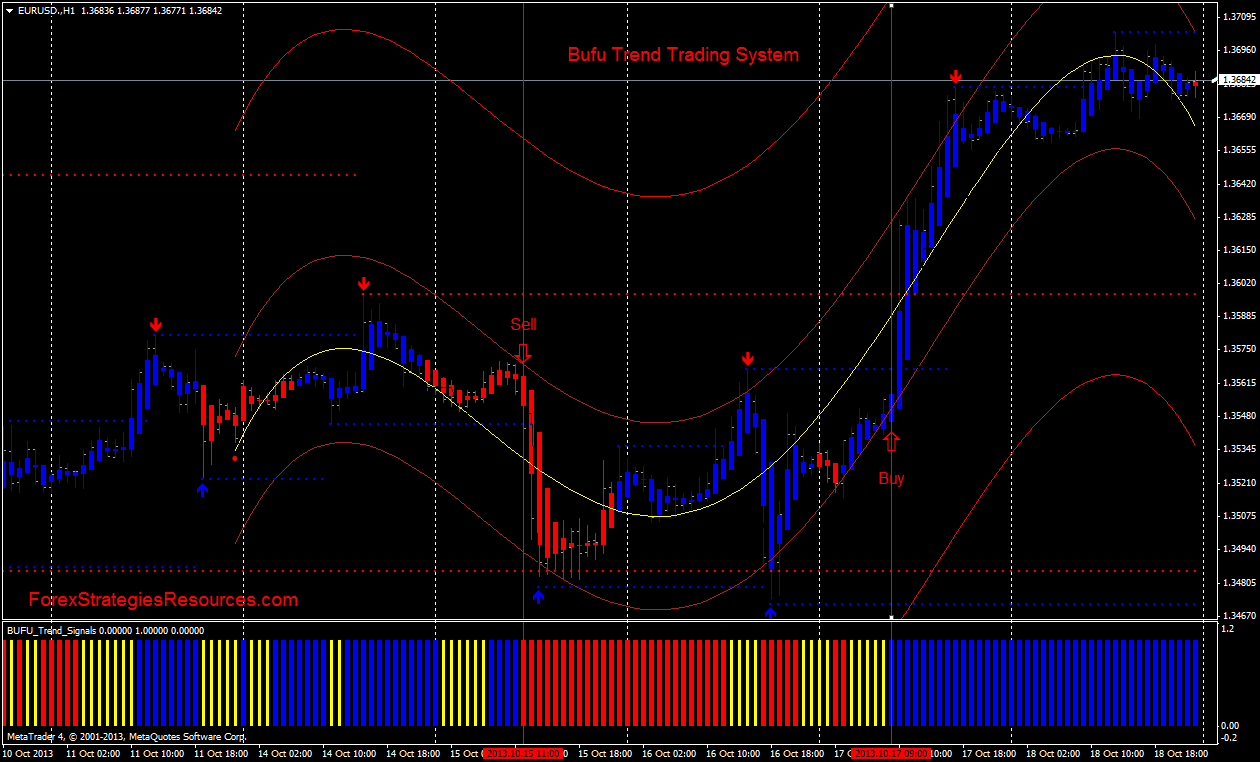This screenshot has height=762, width=1260.
Task: Select the Buy text label
Action: click(x=891, y=478)
